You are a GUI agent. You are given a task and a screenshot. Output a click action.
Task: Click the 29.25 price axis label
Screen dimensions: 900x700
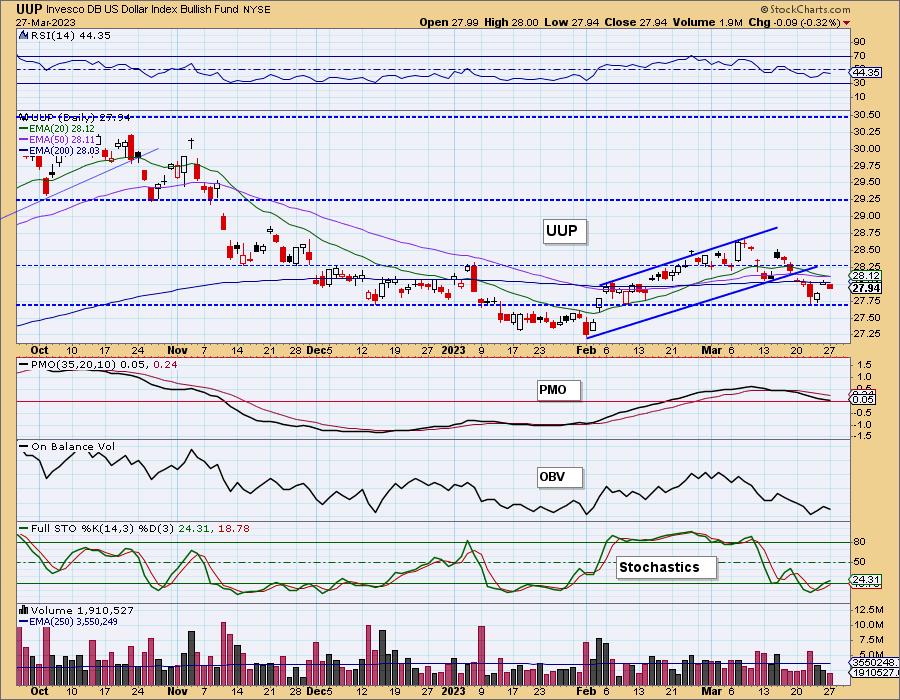[867, 199]
